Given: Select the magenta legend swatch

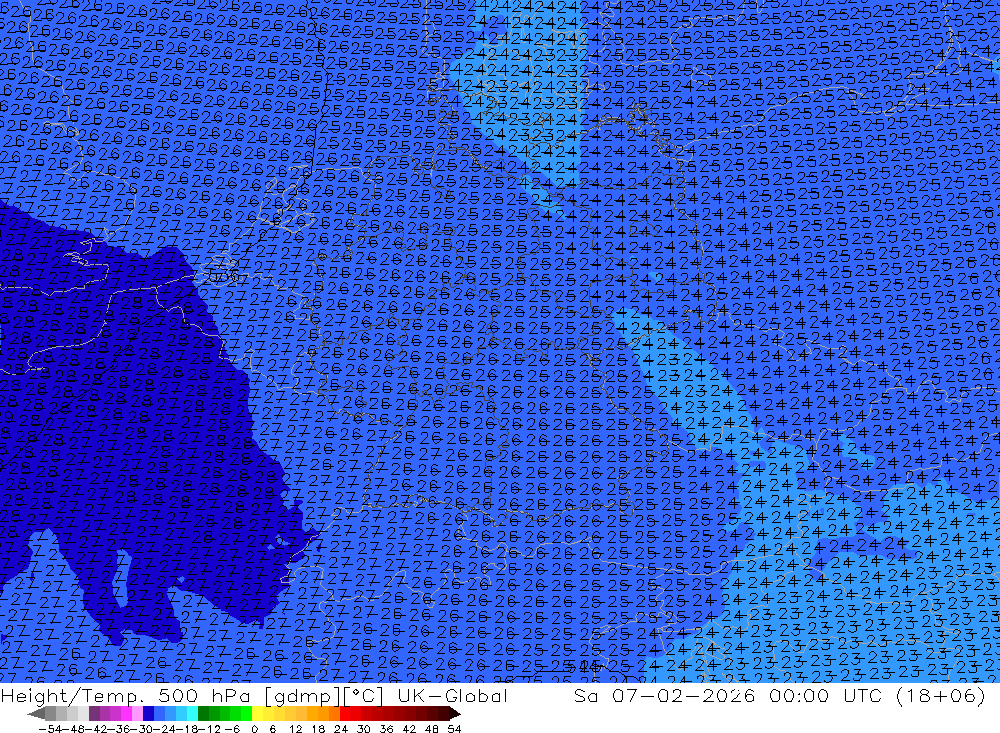Looking at the screenshot, I should coord(126,713).
